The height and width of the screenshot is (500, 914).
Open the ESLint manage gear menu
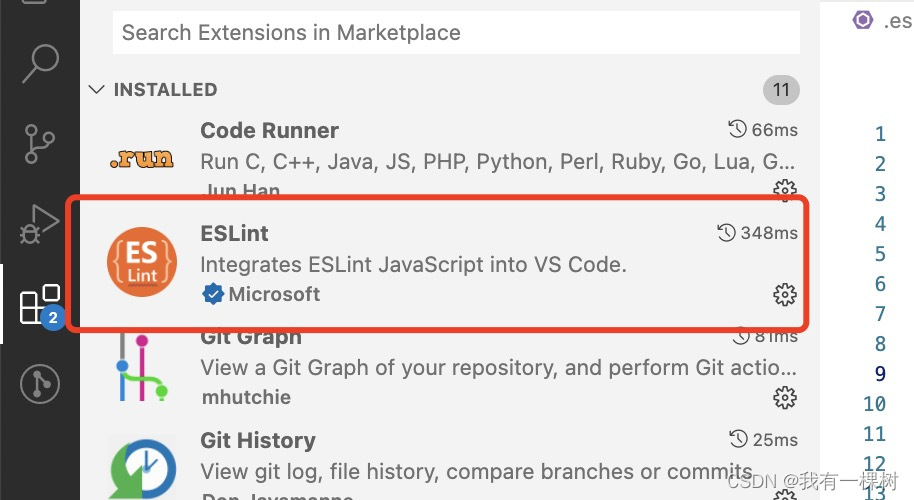click(785, 294)
